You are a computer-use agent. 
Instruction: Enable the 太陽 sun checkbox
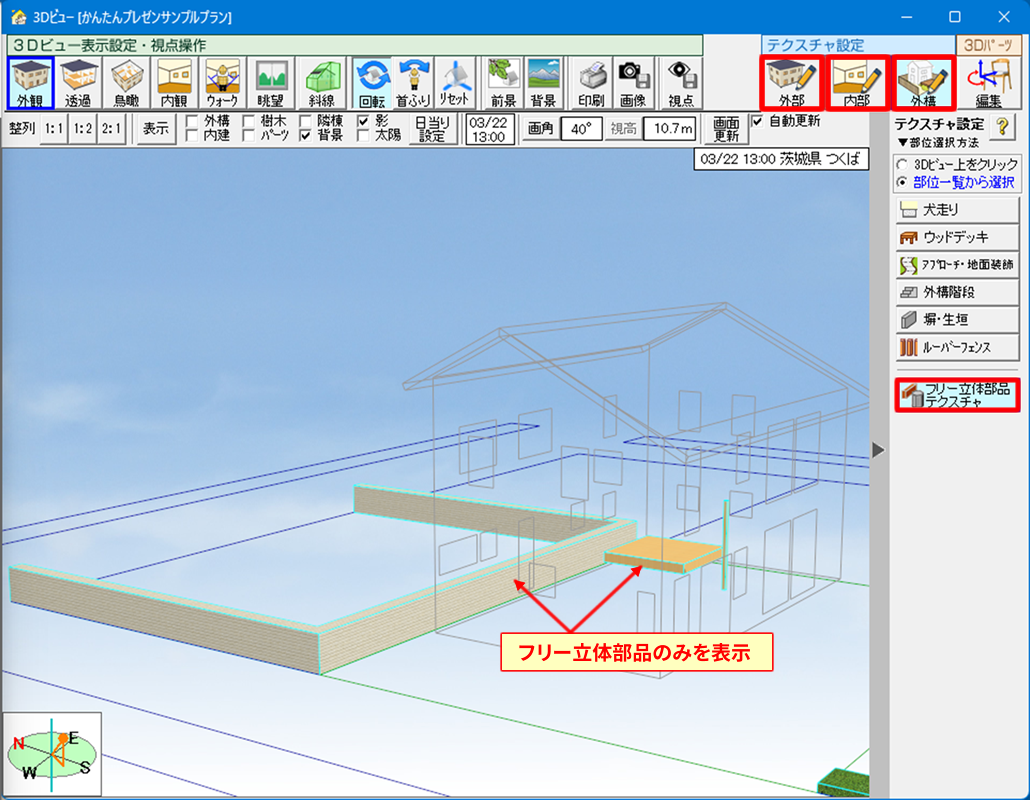coord(363,135)
